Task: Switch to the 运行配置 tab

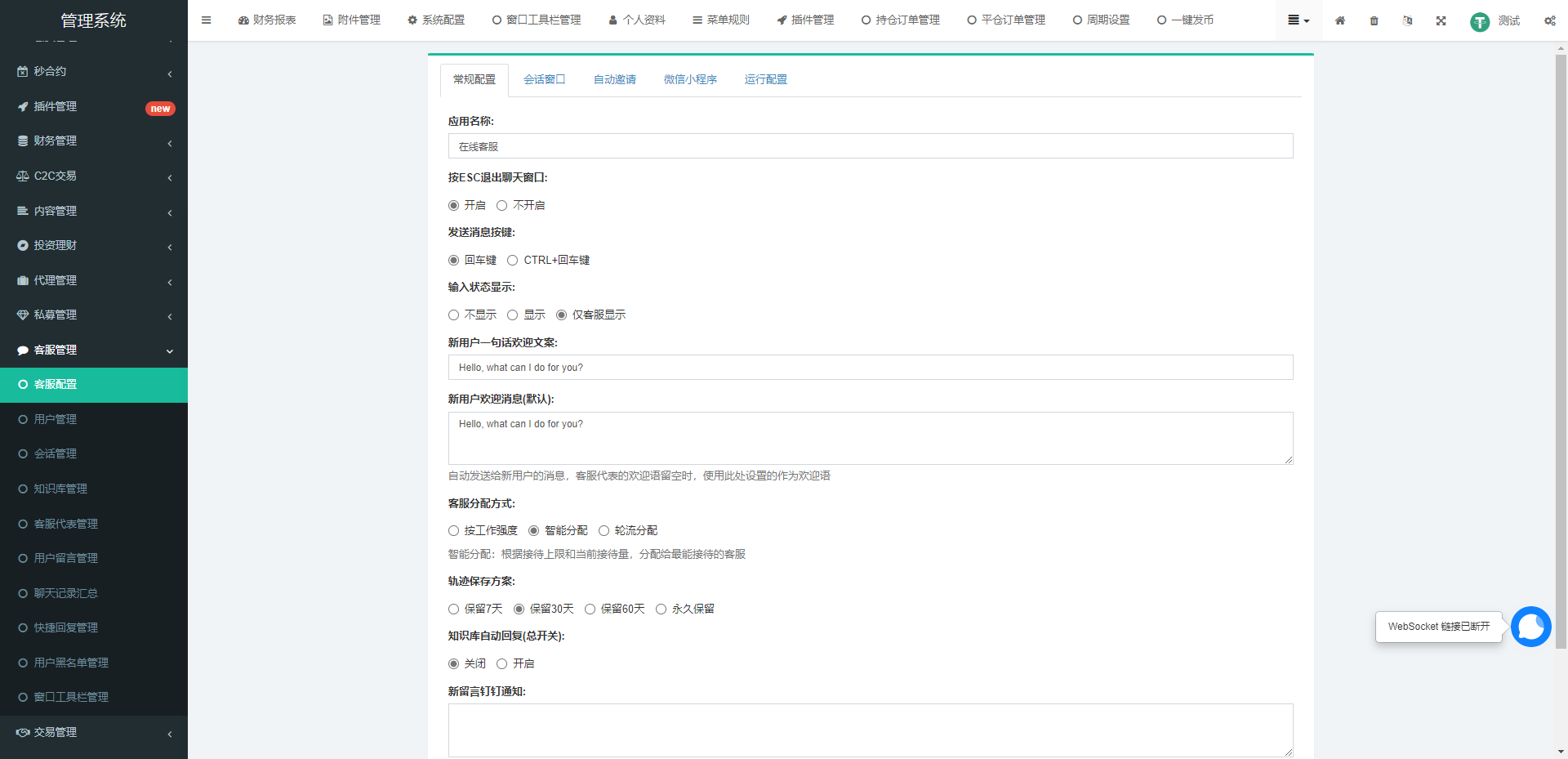Action: 765,80
